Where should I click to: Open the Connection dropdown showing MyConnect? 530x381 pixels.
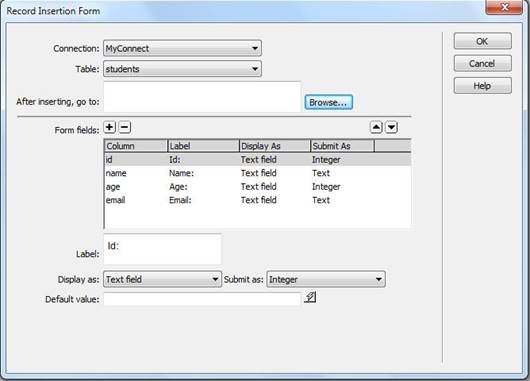coord(182,48)
